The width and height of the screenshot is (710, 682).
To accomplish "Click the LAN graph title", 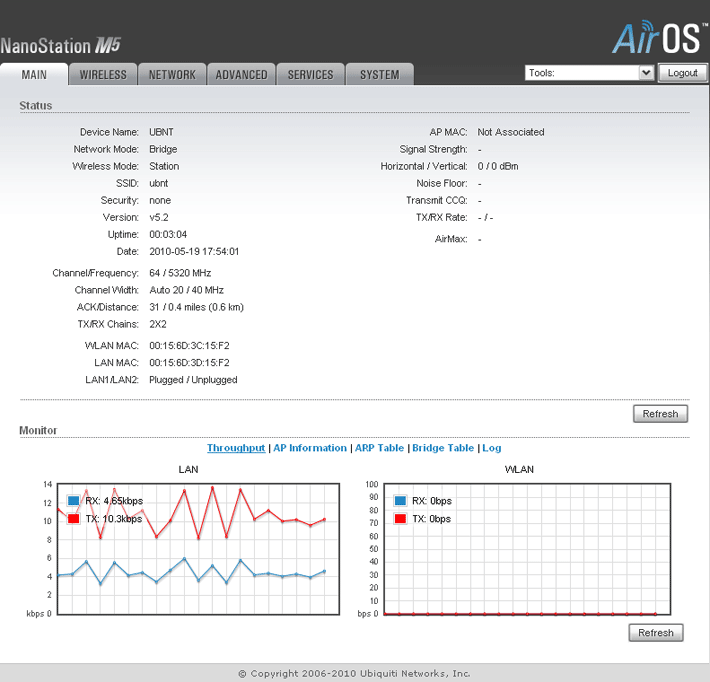I will click(188, 469).
